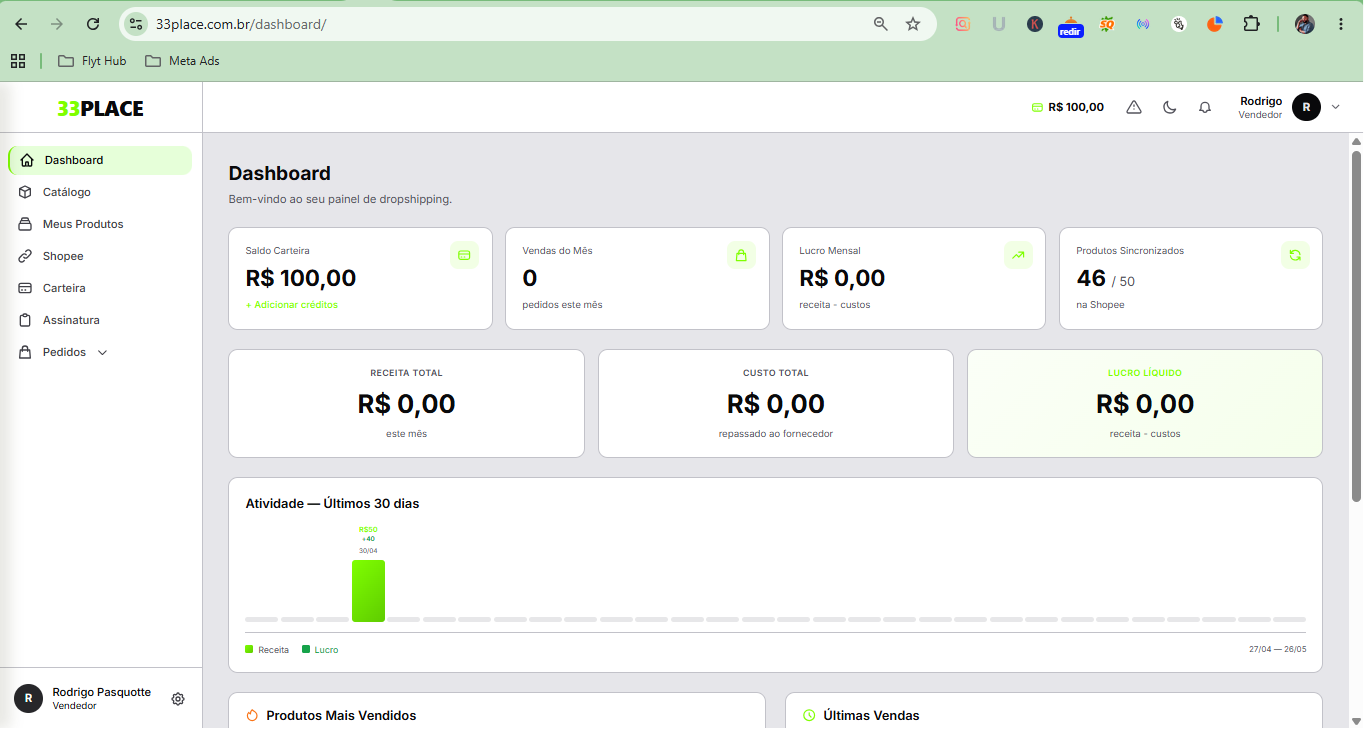Click the Vendas do Mês bag icon

point(741,255)
